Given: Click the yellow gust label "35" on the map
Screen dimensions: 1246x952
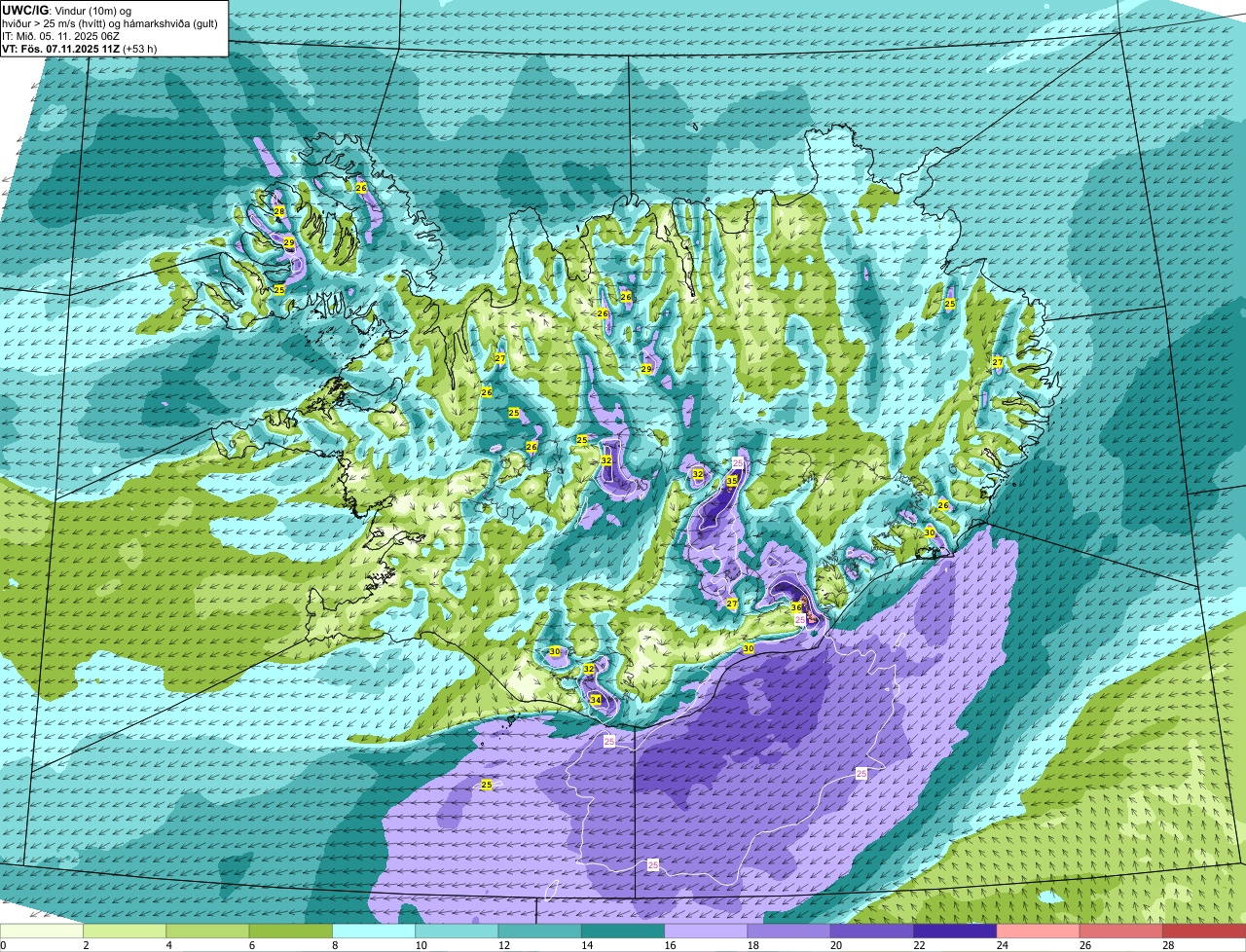Looking at the screenshot, I should pyautogui.click(x=732, y=481).
